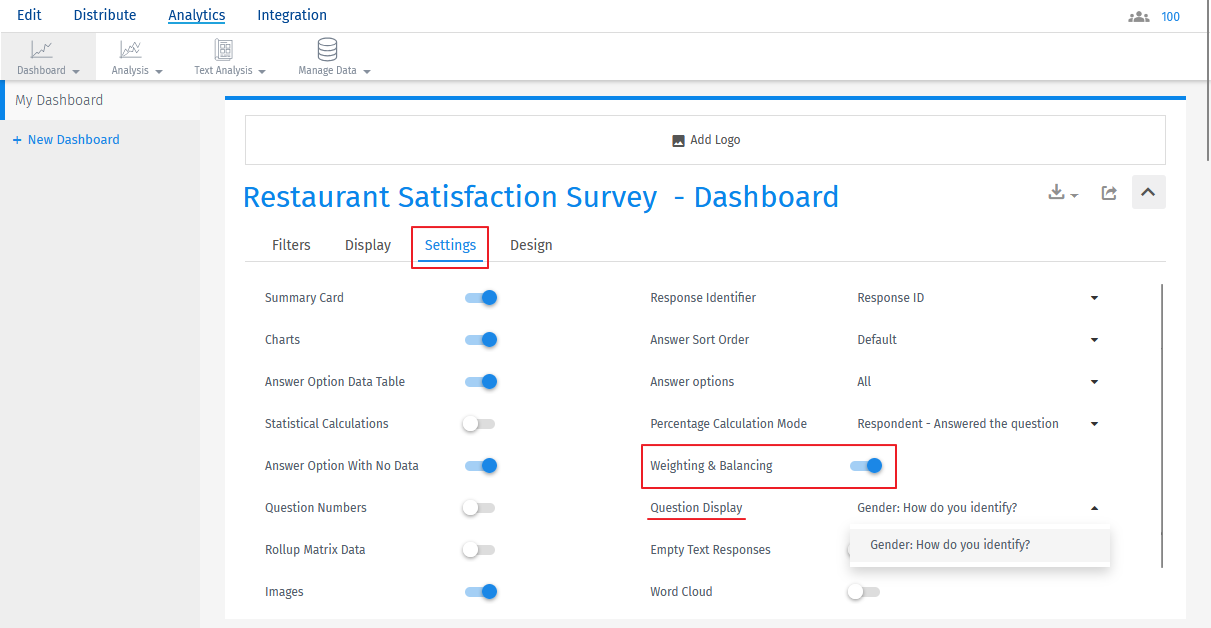
Task: Open the Response Identifier dropdown
Action: [978, 298]
